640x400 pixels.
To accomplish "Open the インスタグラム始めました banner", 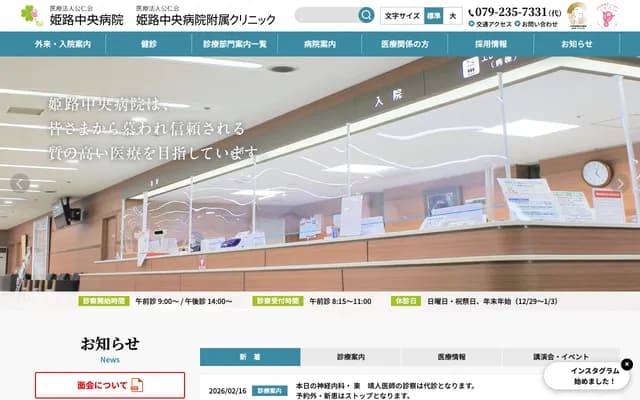I will pyautogui.click(x=588, y=376).
